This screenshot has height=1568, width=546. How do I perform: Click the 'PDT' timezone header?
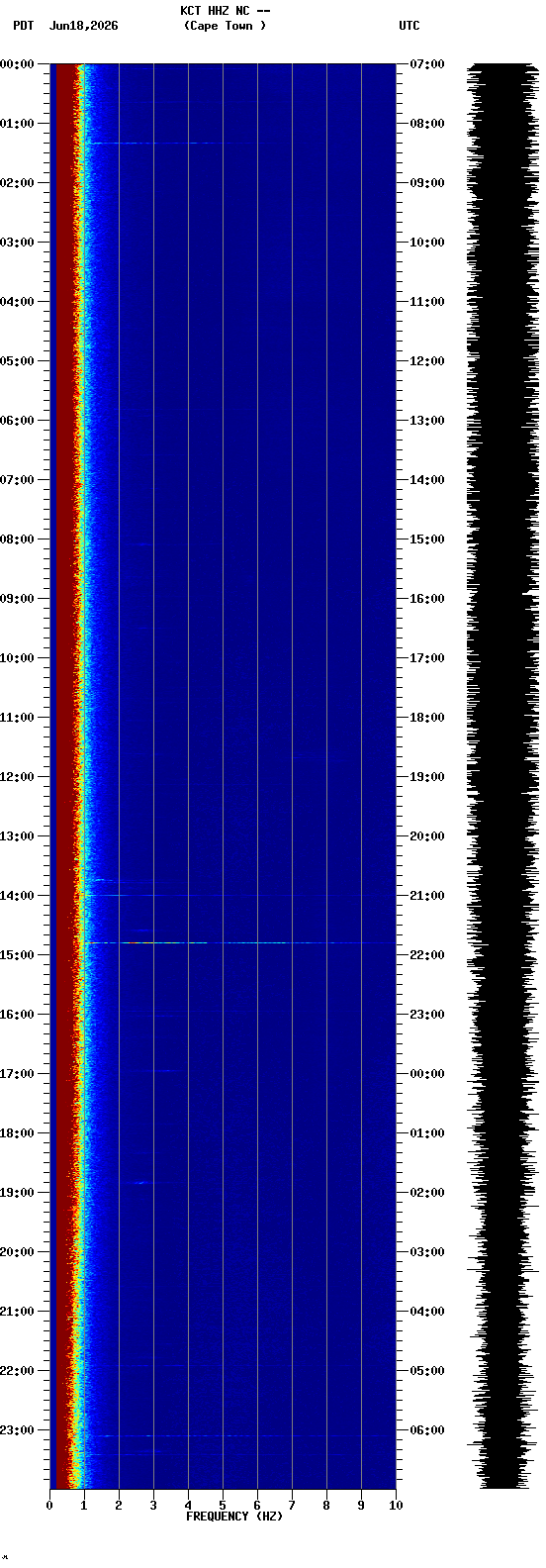(24, 26)
